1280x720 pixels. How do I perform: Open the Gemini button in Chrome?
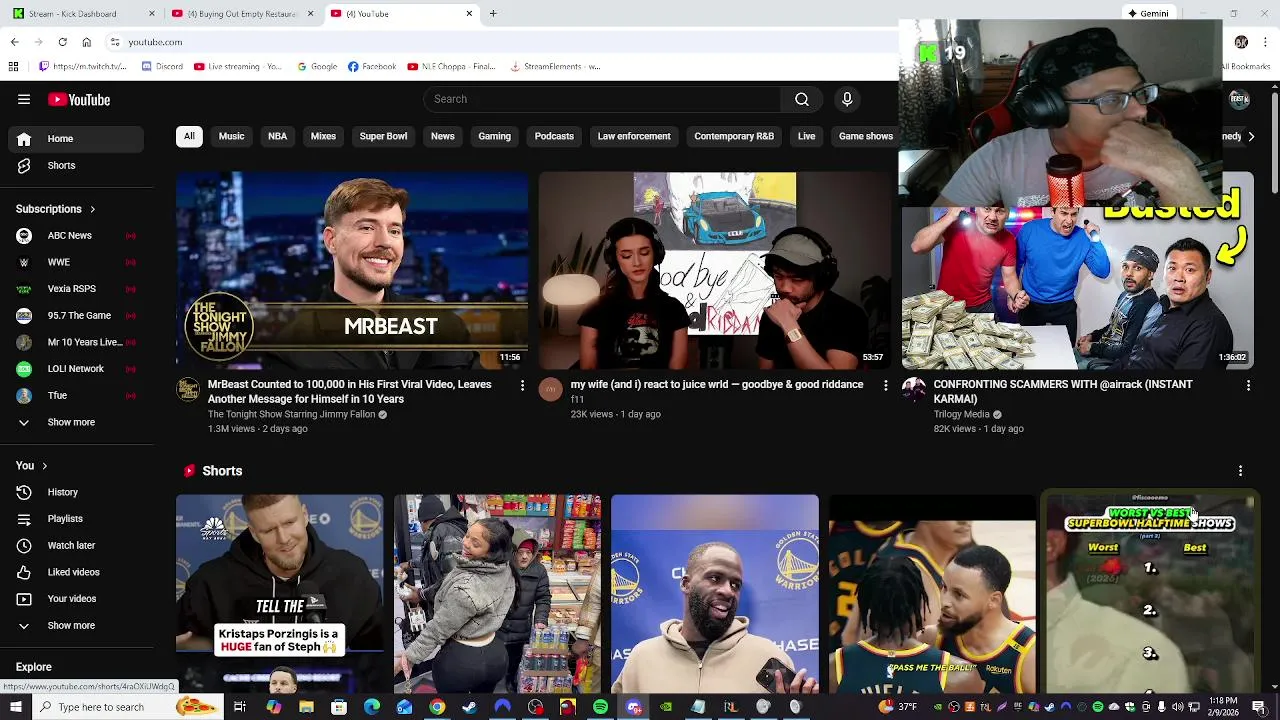tap(1147, 14)
